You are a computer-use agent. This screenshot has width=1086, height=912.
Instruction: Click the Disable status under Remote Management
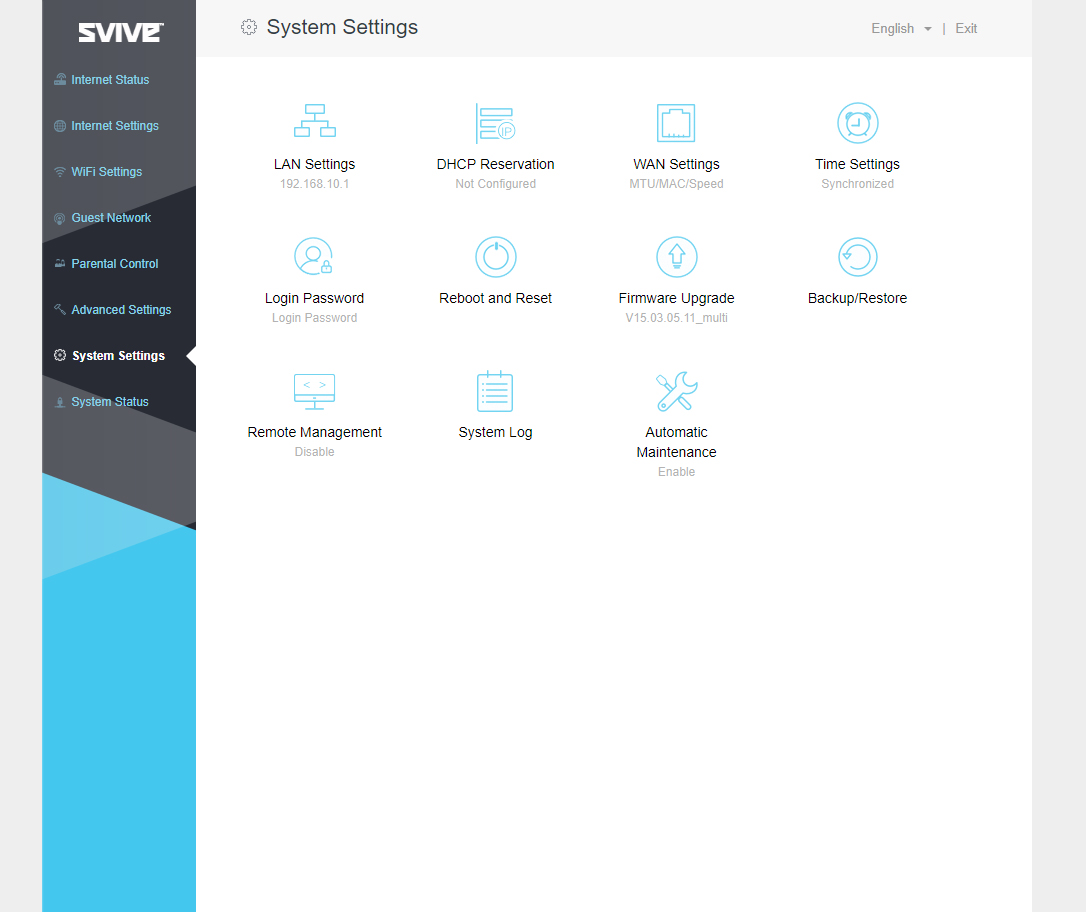point(314,451)
